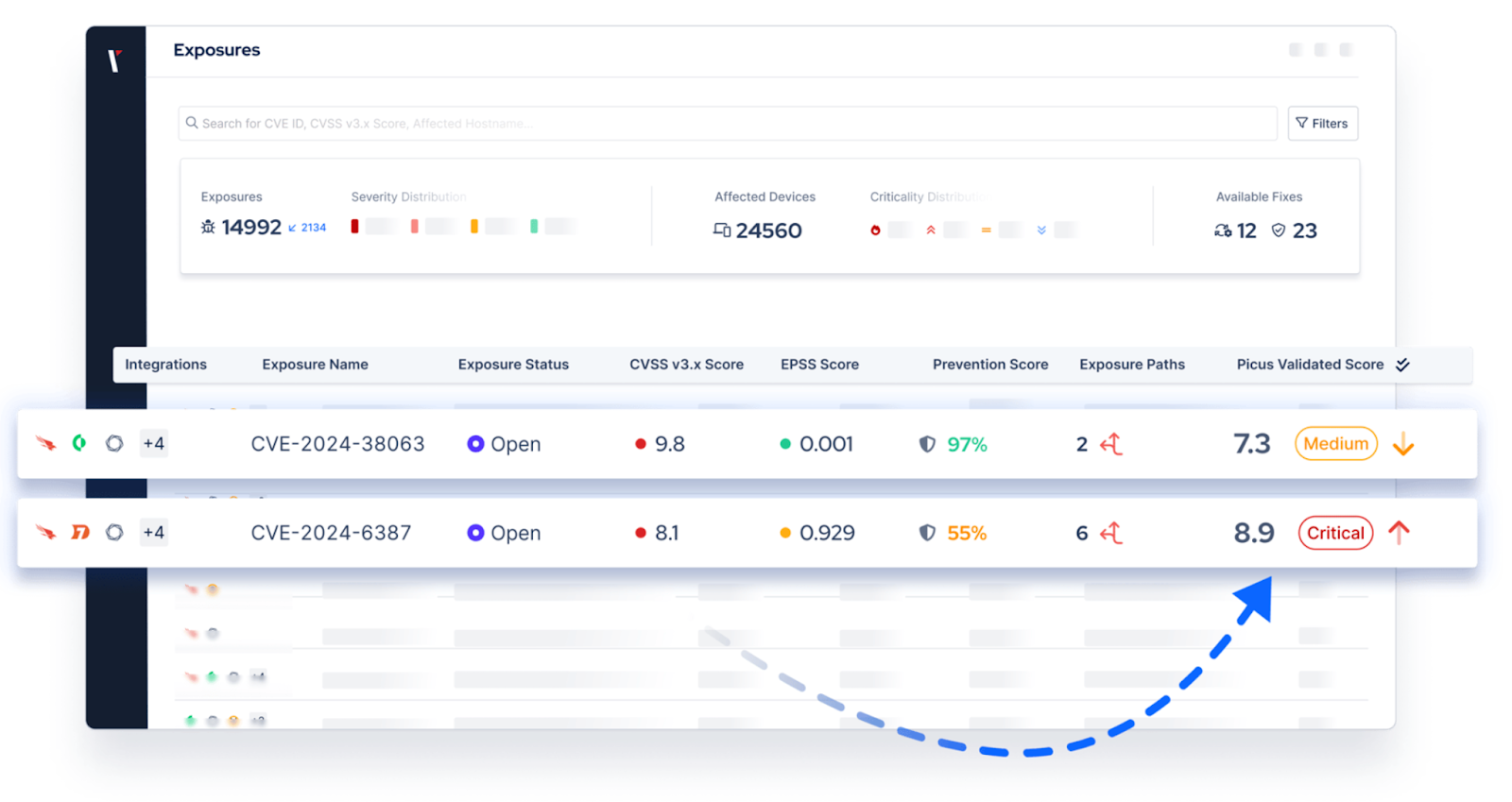This screenshot has width=1512, height=802.
Task: Click the Picus logo in the sidebar
Action: point(114,60)
